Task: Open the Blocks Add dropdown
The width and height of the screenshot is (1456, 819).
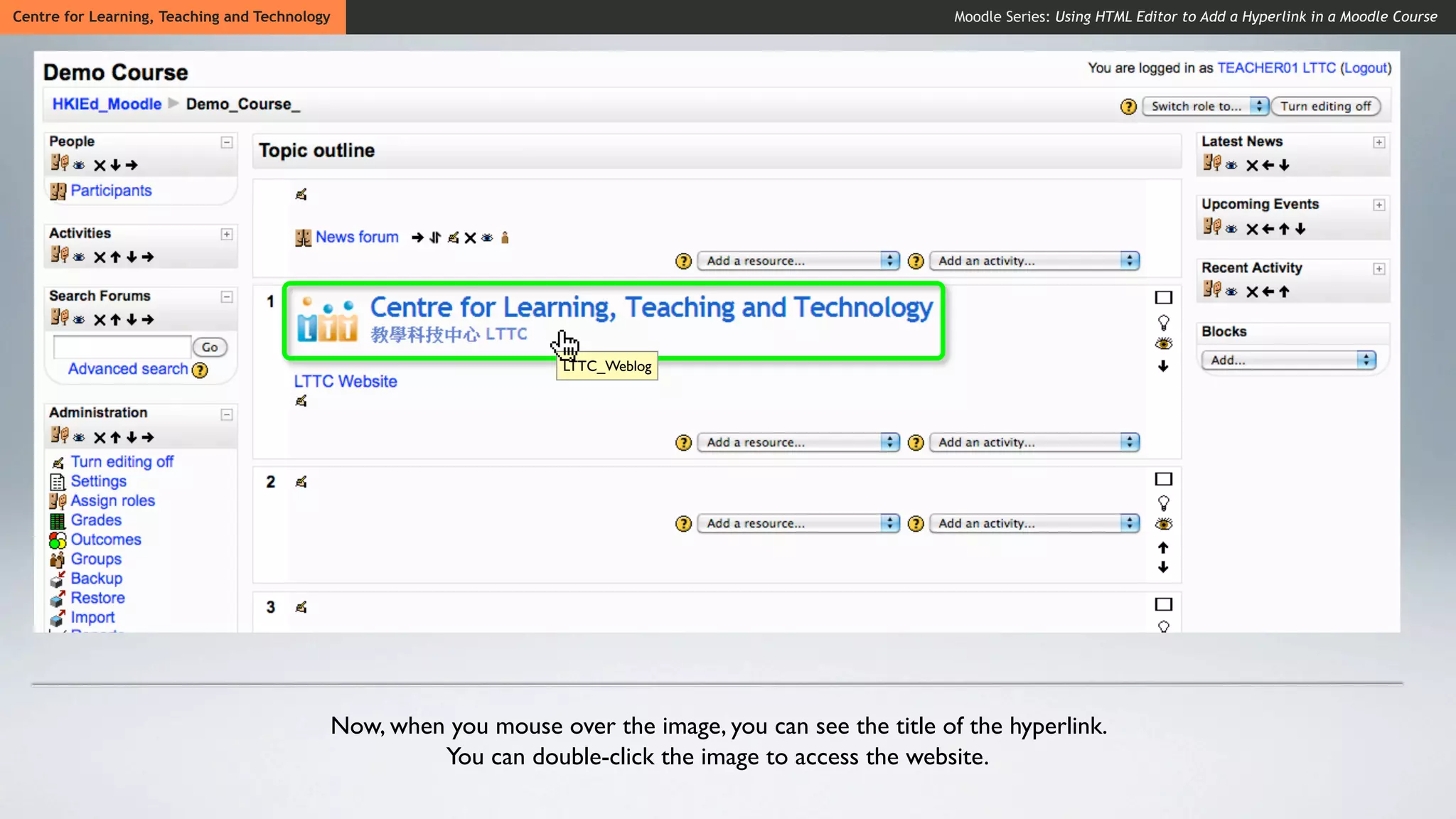Action: pos(1288,360)
